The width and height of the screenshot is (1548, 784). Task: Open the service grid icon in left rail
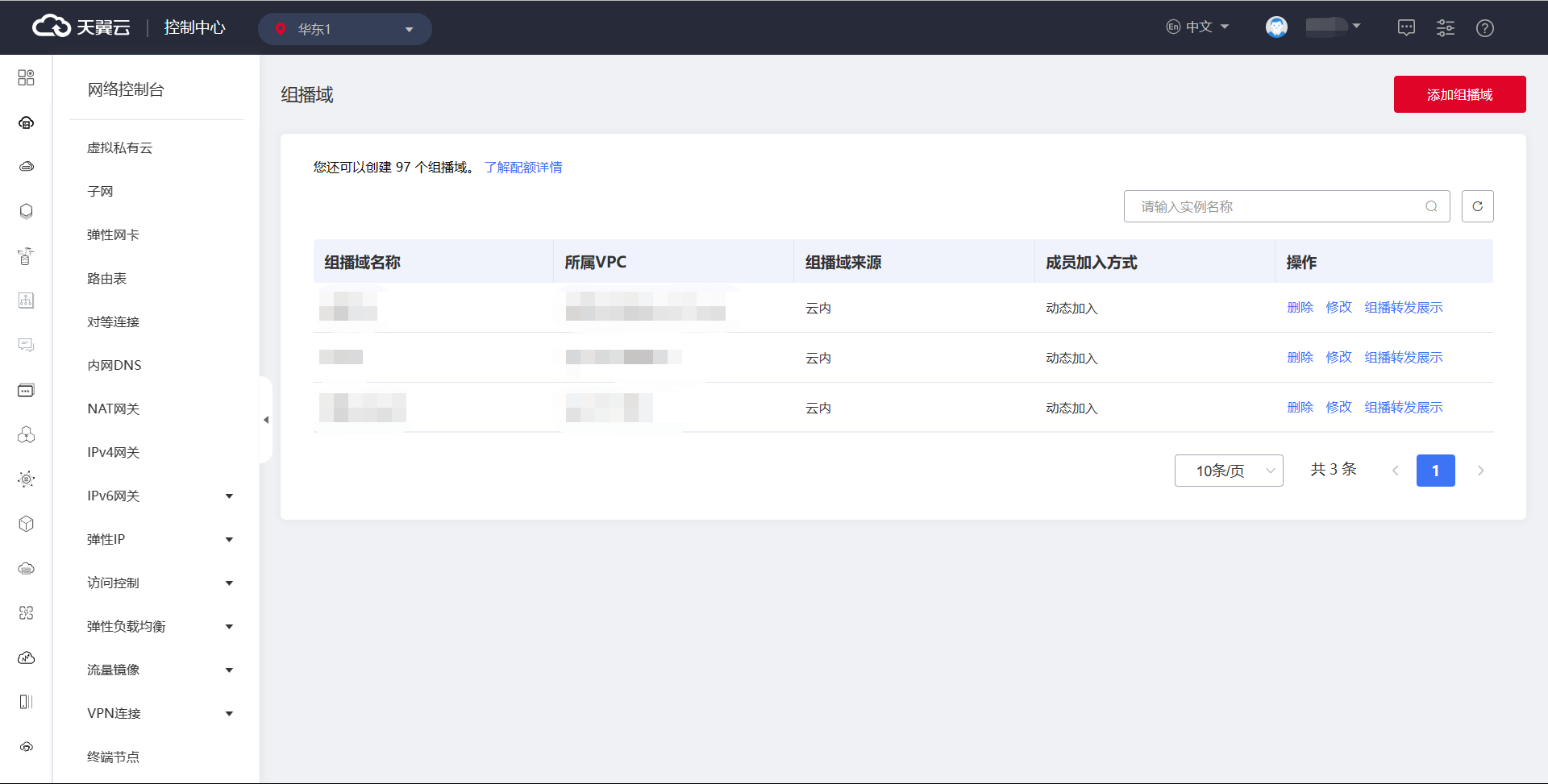point(26,77)
